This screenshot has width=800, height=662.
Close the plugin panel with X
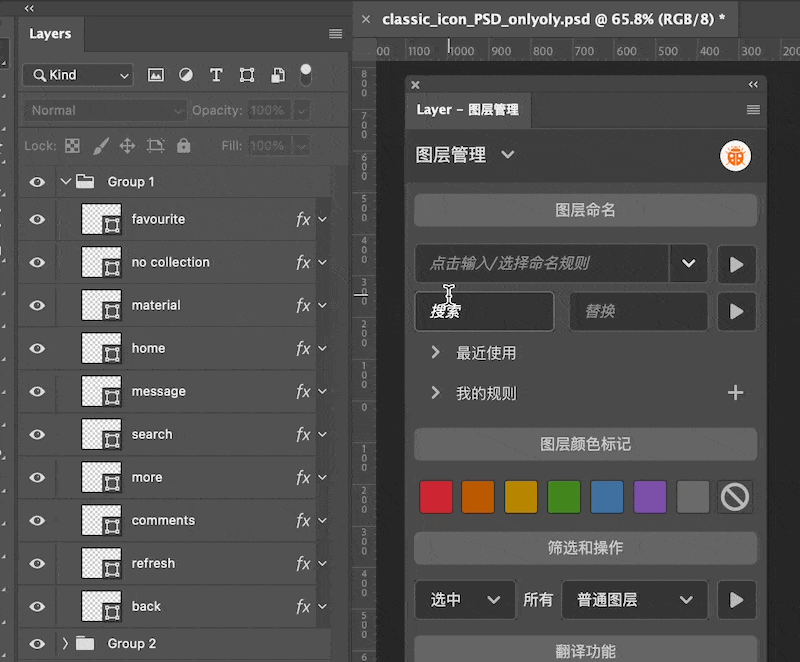[x=415, y=85]
